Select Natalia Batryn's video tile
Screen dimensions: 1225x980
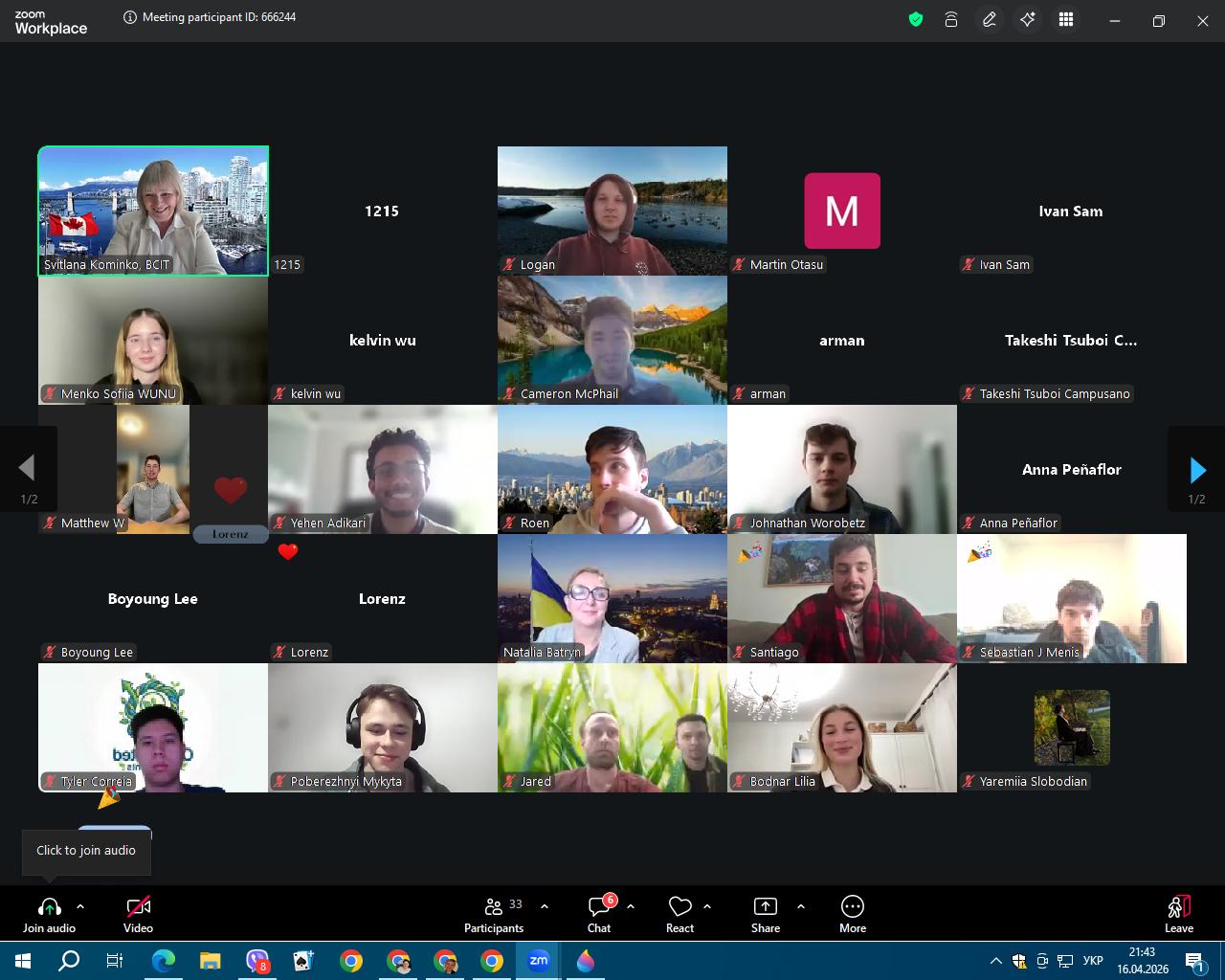[612, 598]
